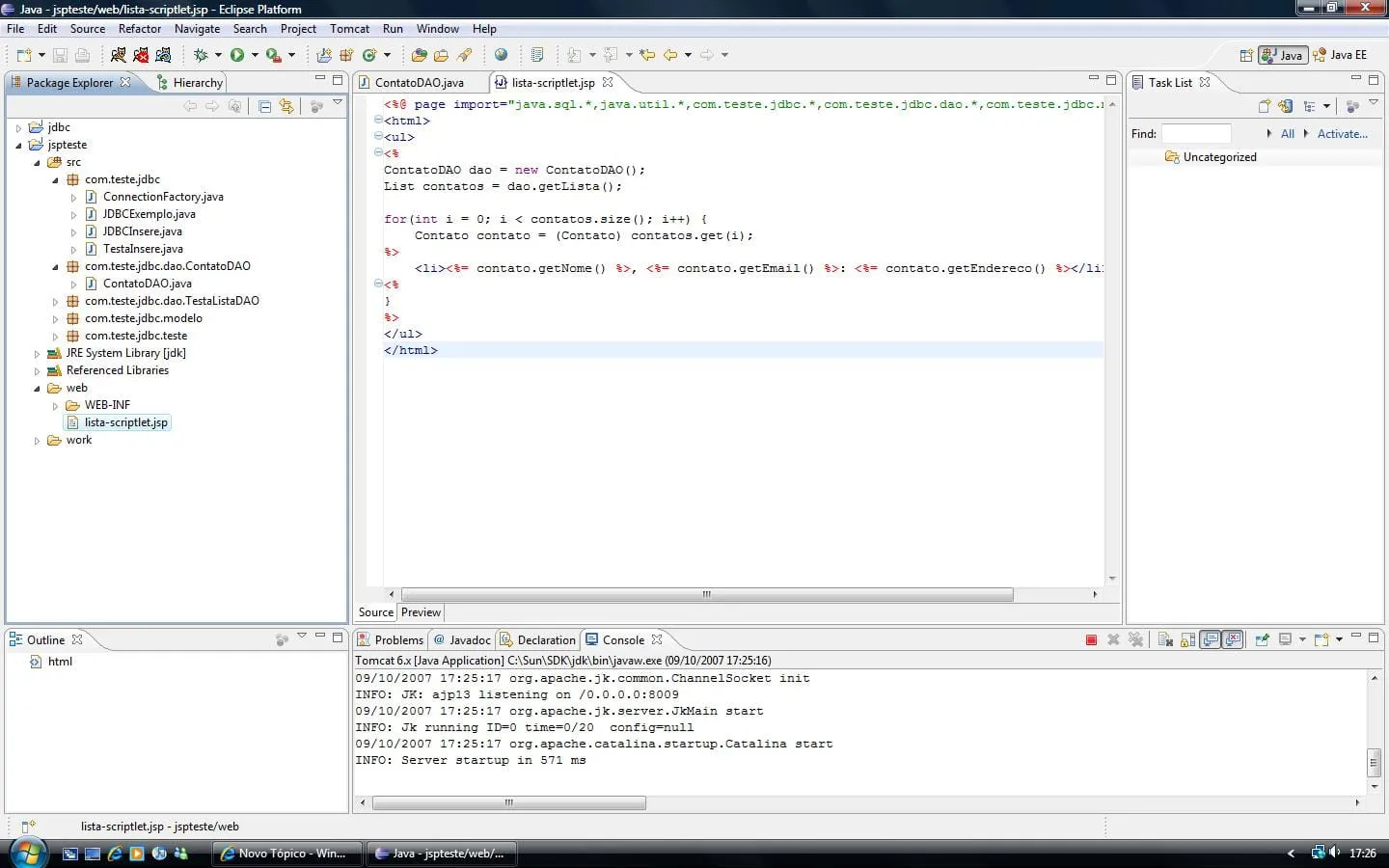The width and height of the screenshot is (1389, 868).
Task: Switch to the Java EE perspective
Action: pos(1341,55)
